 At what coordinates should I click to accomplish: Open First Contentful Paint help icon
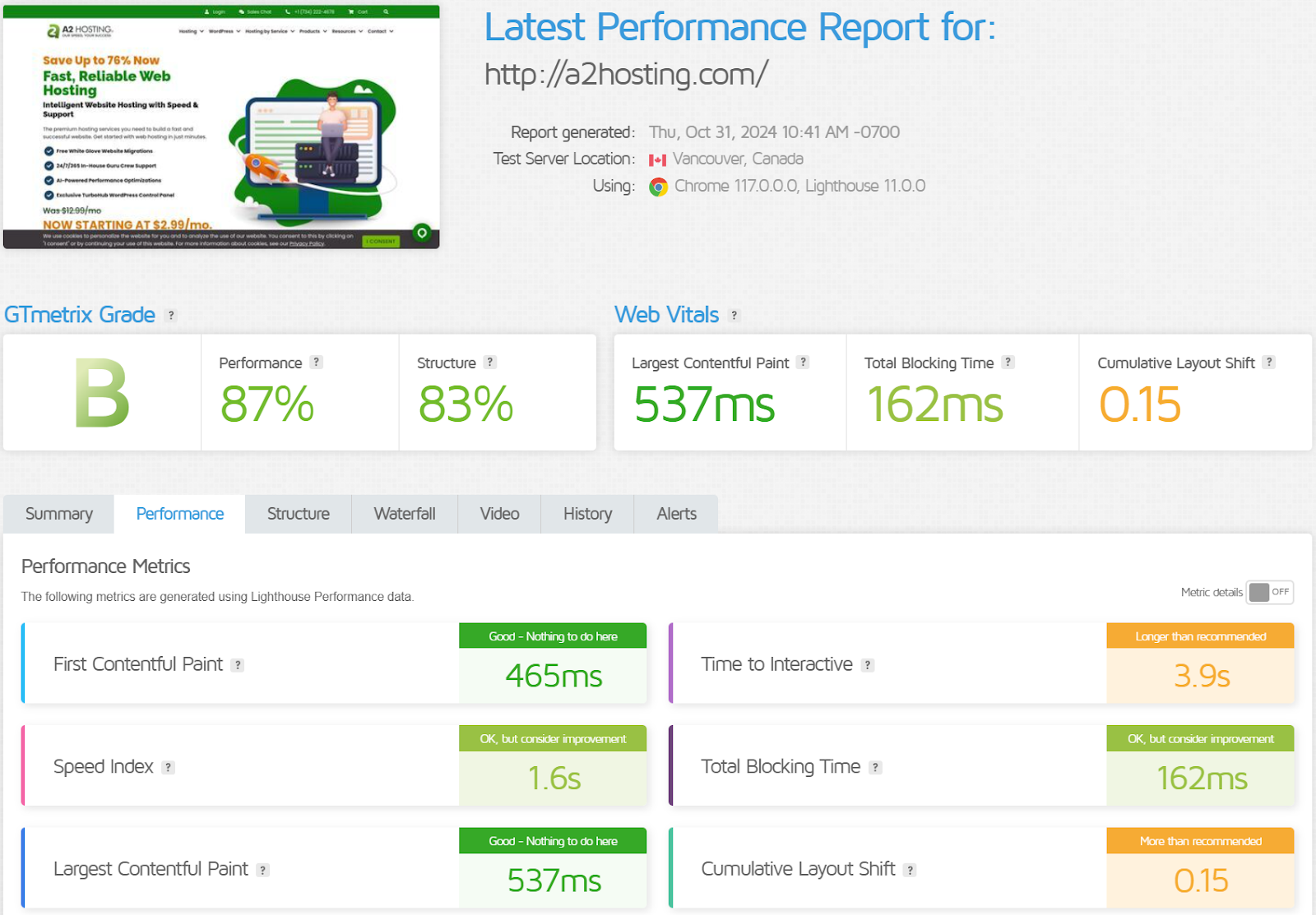[x=238, y=665]
